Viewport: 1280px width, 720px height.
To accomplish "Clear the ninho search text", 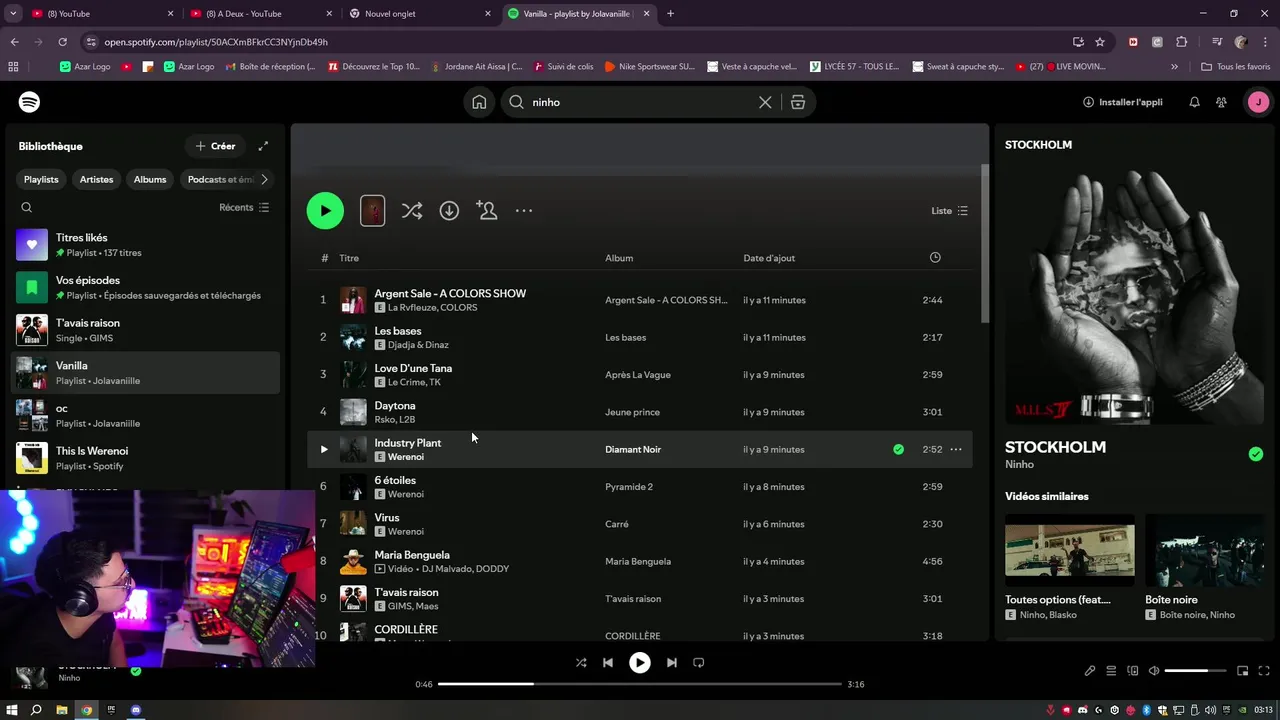I will (765, 102).
